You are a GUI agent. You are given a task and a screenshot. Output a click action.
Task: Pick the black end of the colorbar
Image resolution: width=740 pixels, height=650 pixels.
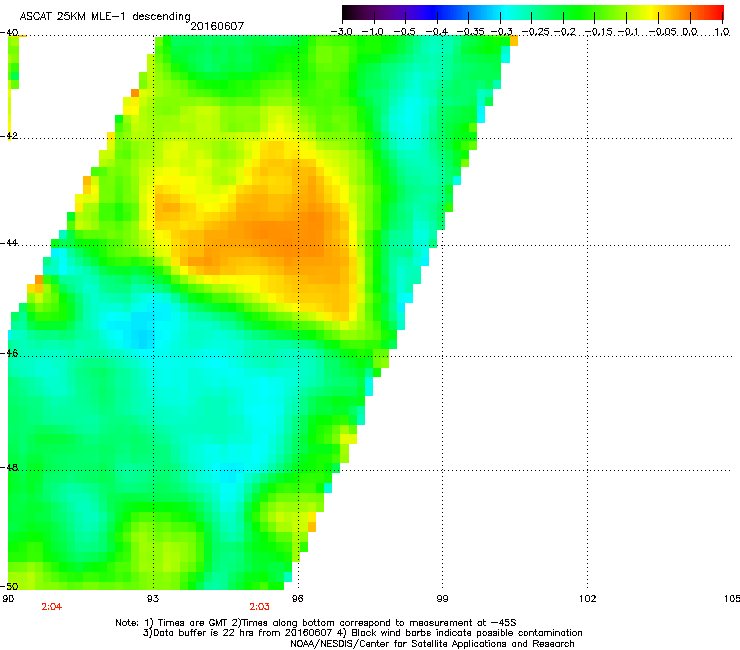point(347,13)
